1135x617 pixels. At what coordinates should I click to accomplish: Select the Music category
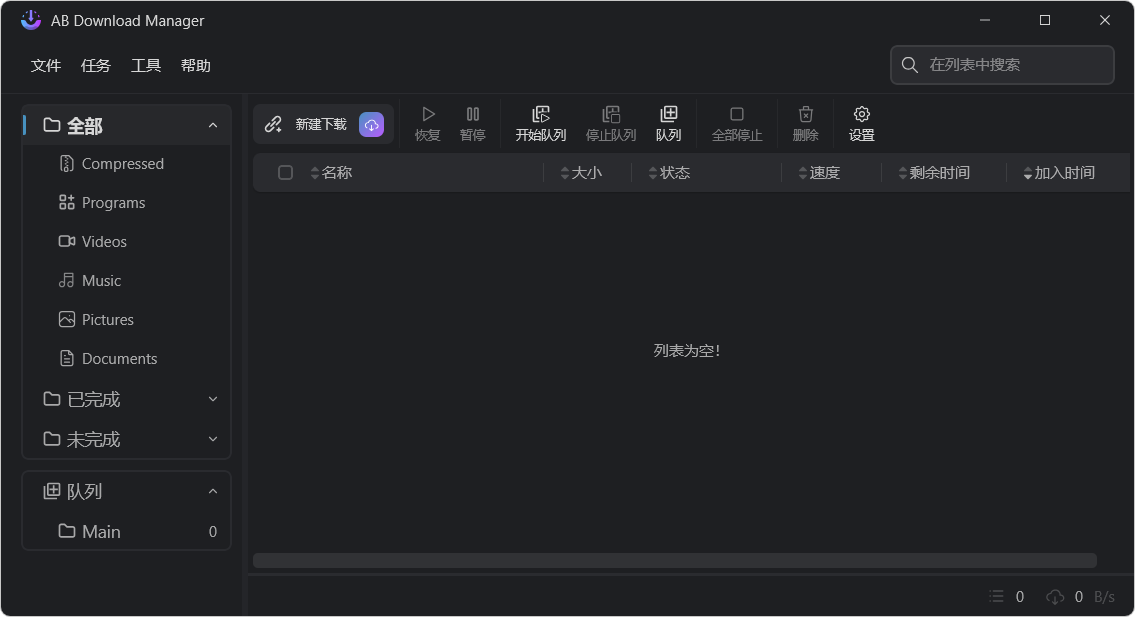tap(127, 281)
